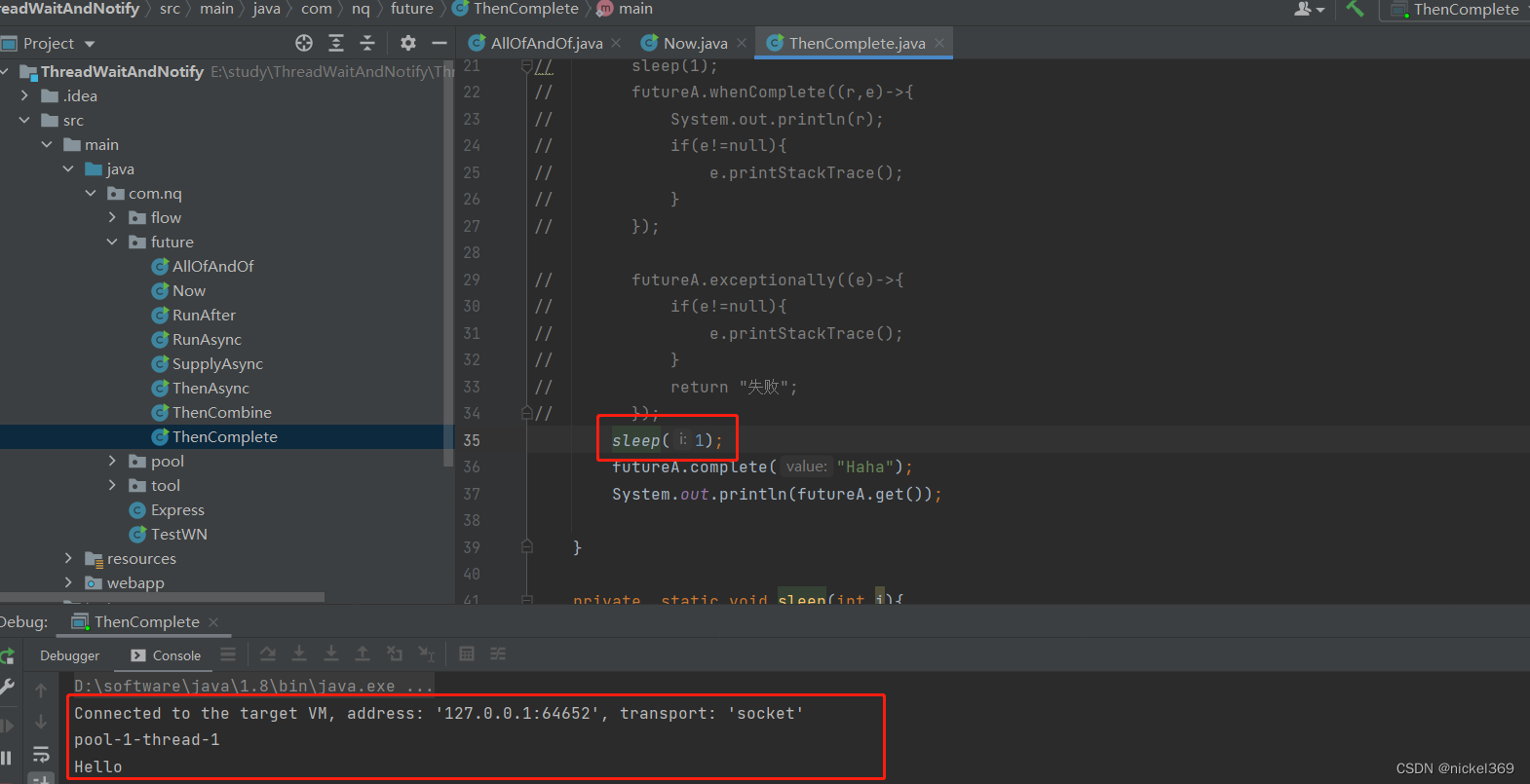Click the Step Over debug icon
The height and width of the screenshot is (784, 1530).
[x=268, y=654]
